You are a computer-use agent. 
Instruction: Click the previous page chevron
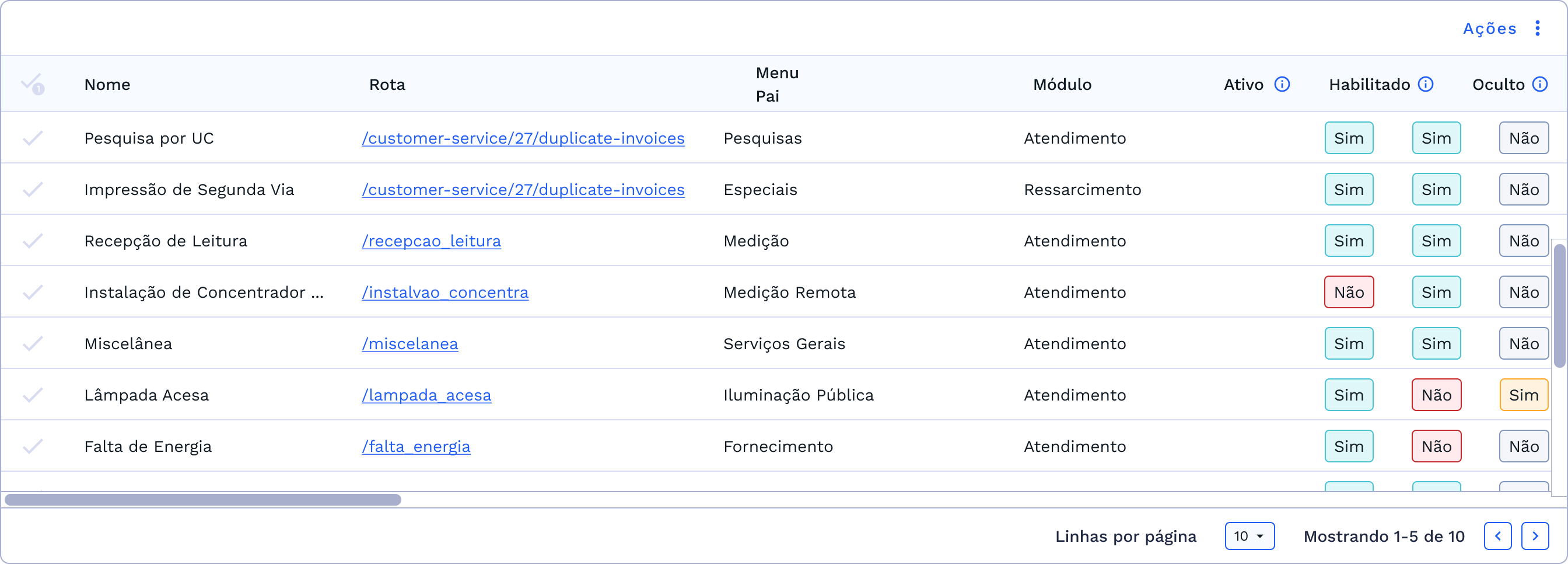coord(1499,536)
